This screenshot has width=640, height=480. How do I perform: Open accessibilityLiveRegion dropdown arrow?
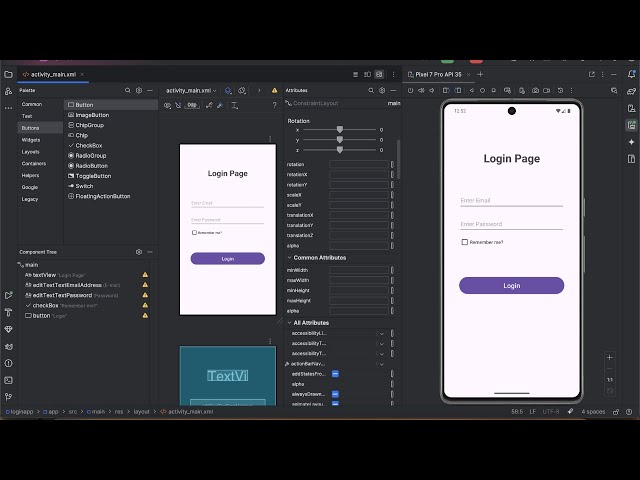click(x=382, y=333)
